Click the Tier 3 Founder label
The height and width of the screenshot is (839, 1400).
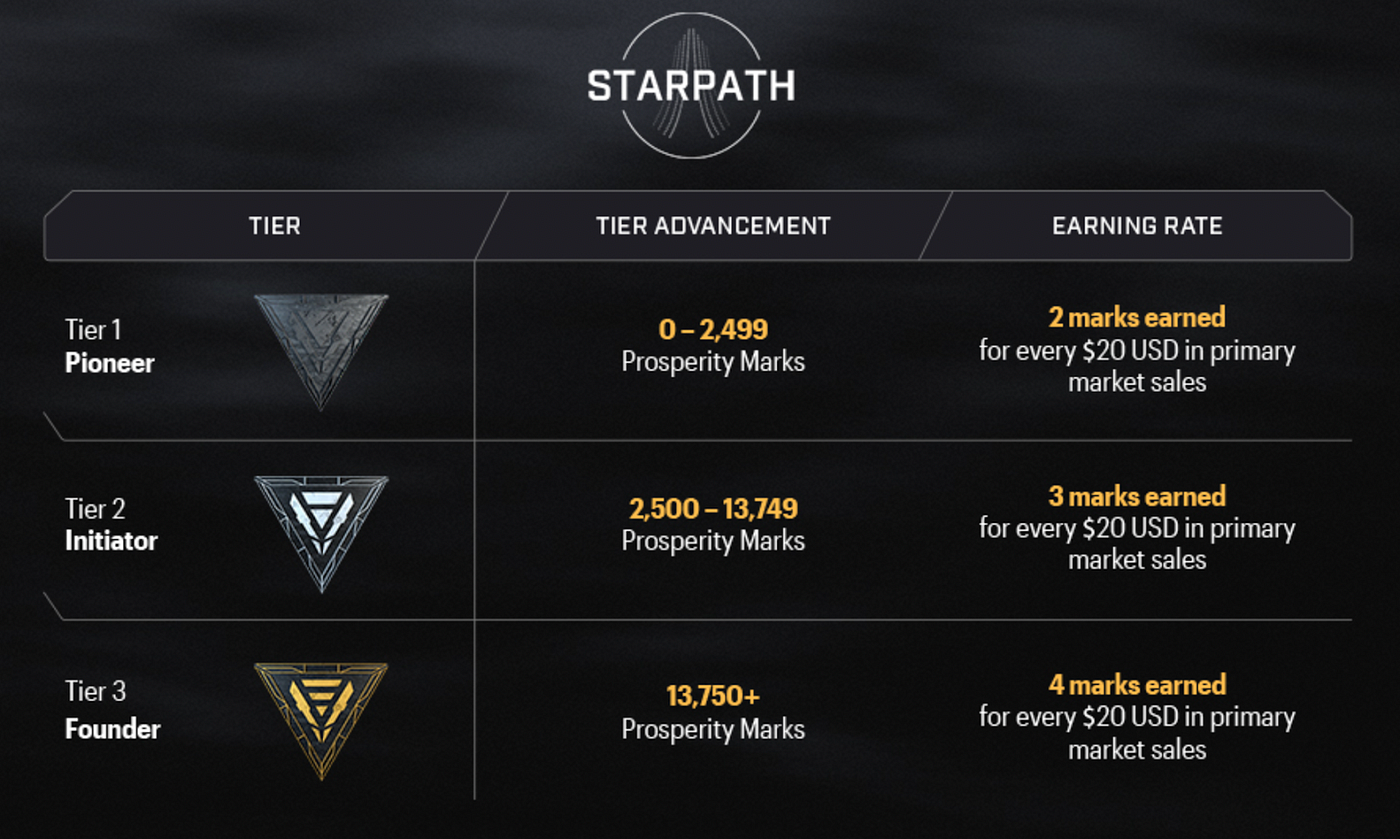tap(112, 710)
